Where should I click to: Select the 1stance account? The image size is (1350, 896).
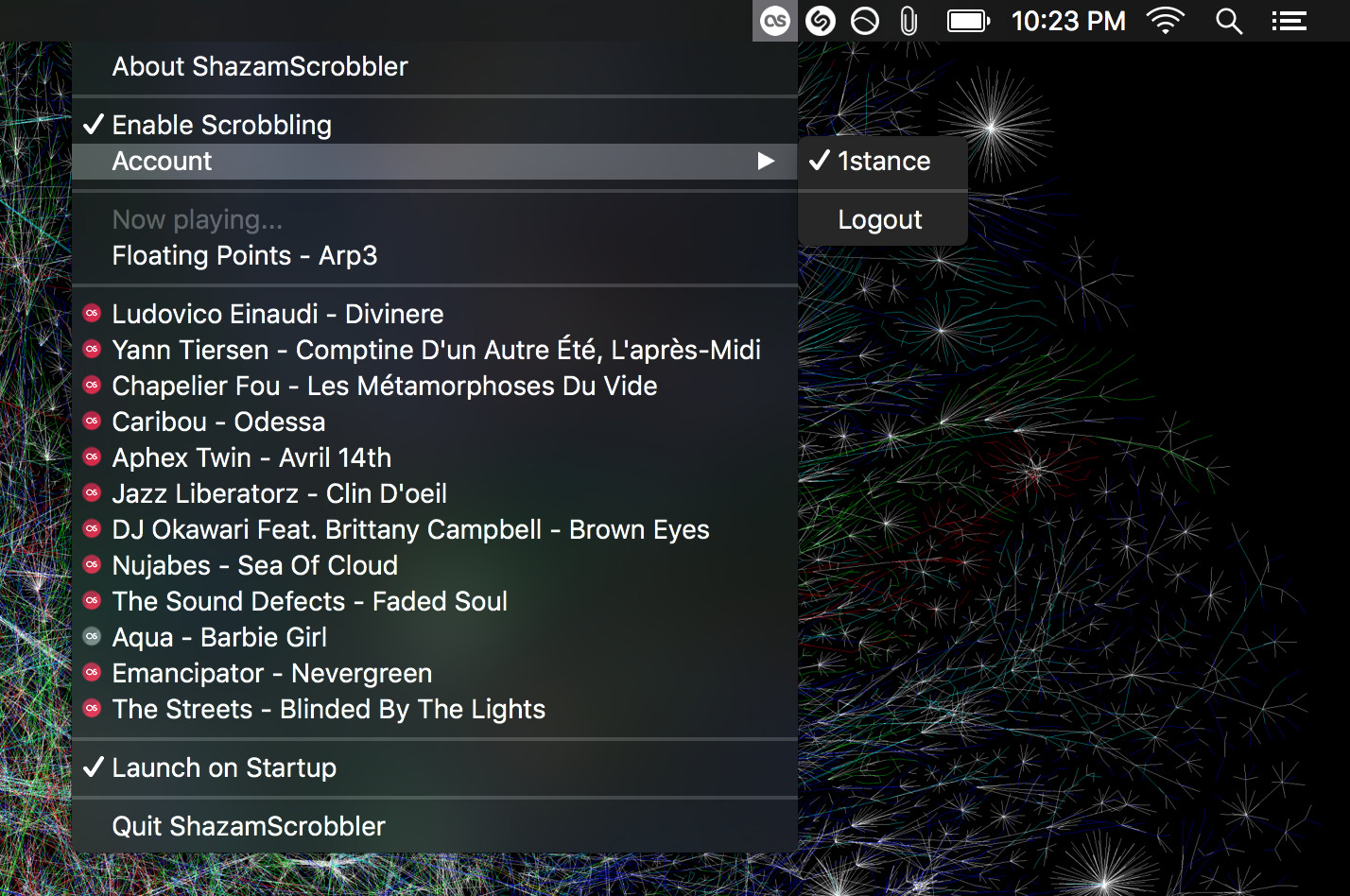click(x=883, y=162)
